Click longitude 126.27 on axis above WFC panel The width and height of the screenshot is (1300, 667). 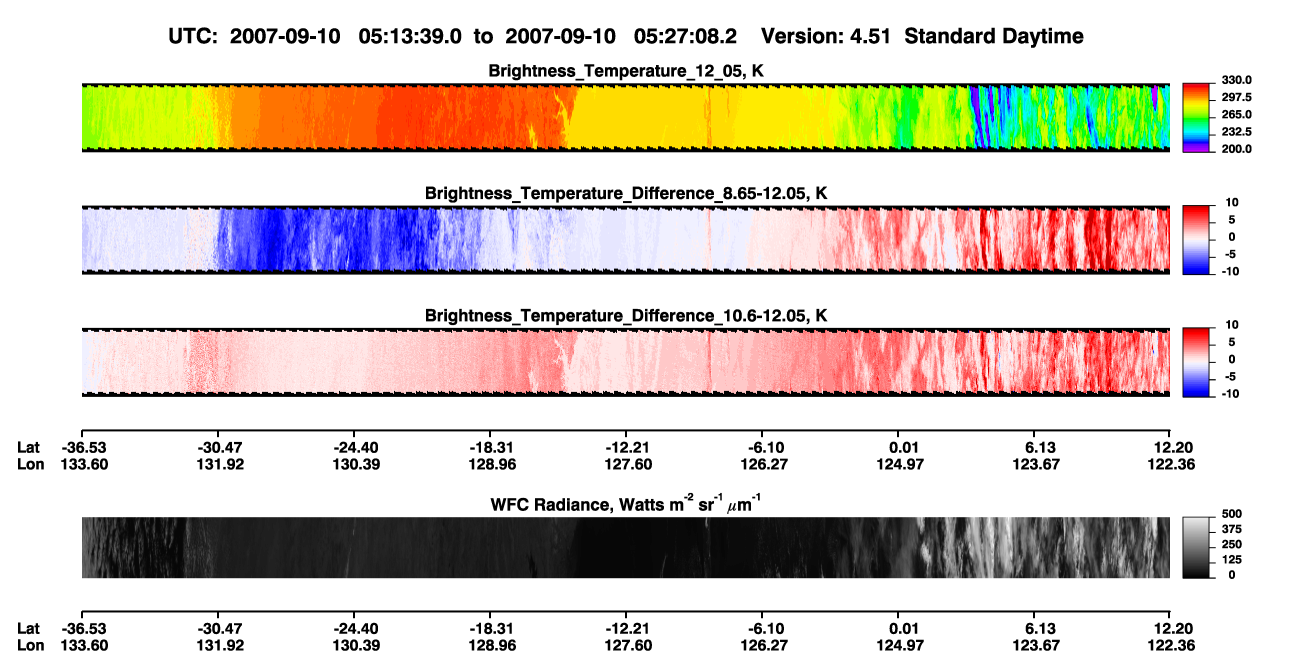pyautogui.click(x=762, y=464)
